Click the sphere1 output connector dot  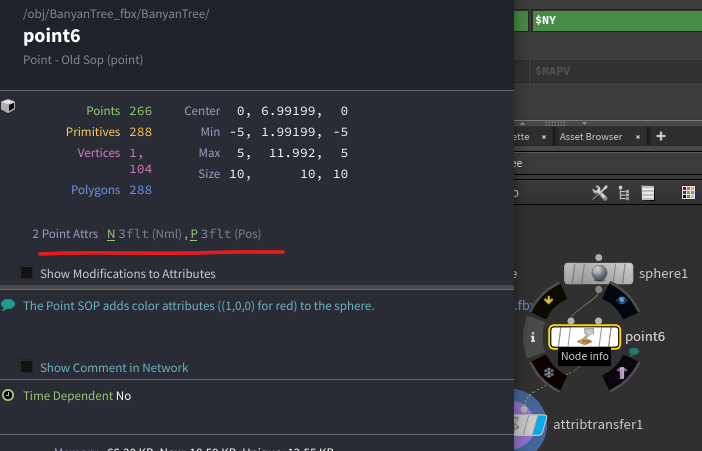(599, 289)
